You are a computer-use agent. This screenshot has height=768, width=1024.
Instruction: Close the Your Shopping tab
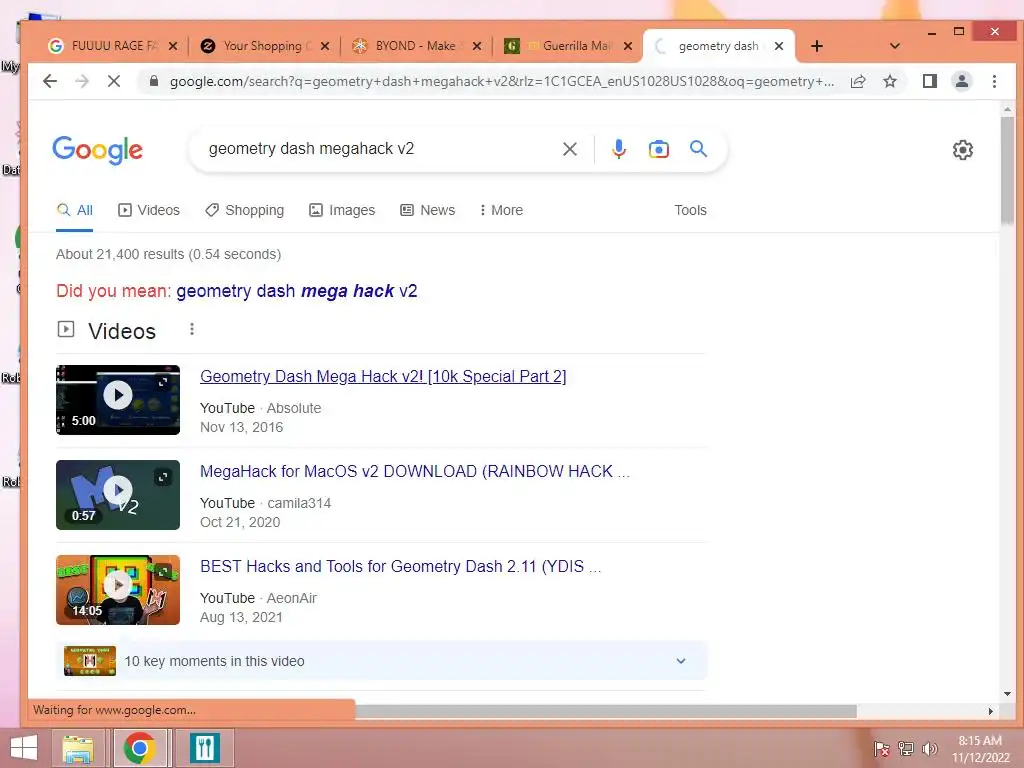[x=325, y=46]
